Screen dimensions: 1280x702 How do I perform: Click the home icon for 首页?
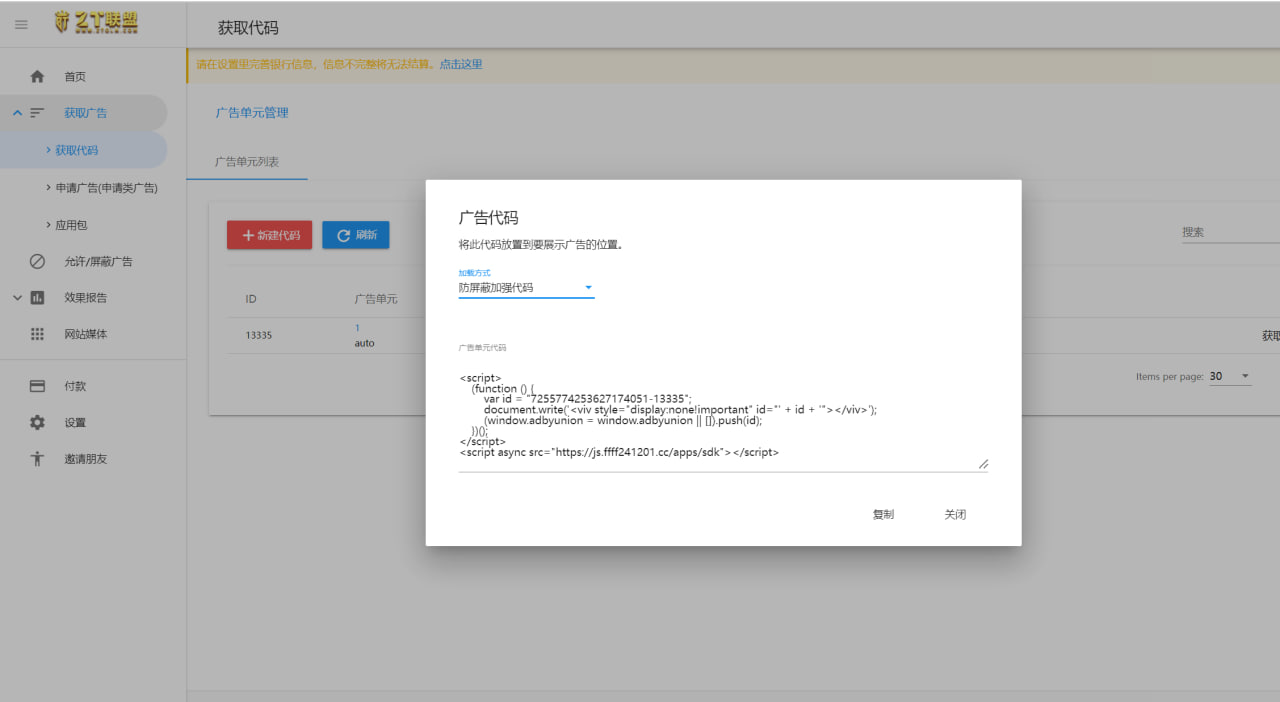(37, 76)
